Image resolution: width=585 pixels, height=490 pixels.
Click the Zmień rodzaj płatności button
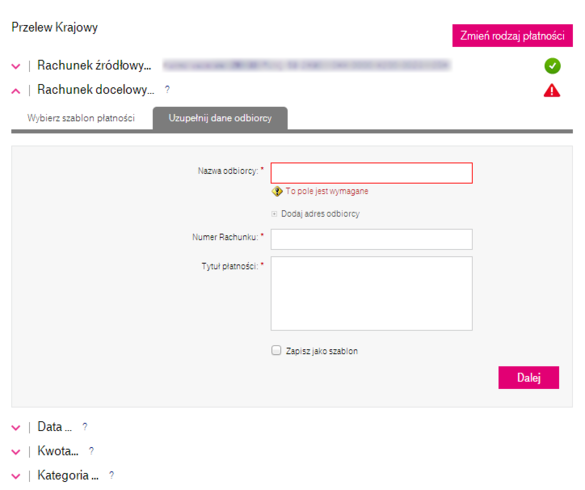[512, 36]
